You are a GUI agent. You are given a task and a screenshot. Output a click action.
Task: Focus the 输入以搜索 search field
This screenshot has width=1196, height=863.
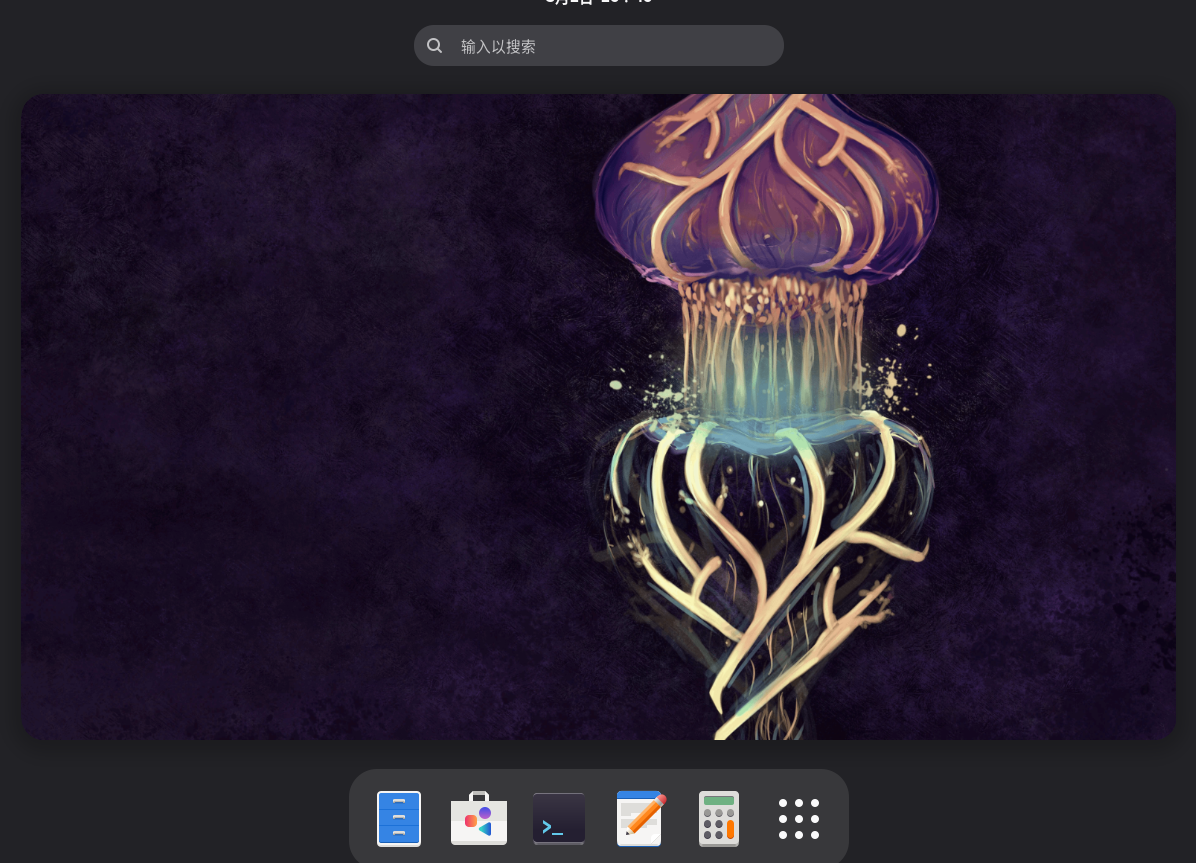coord(599,46)
